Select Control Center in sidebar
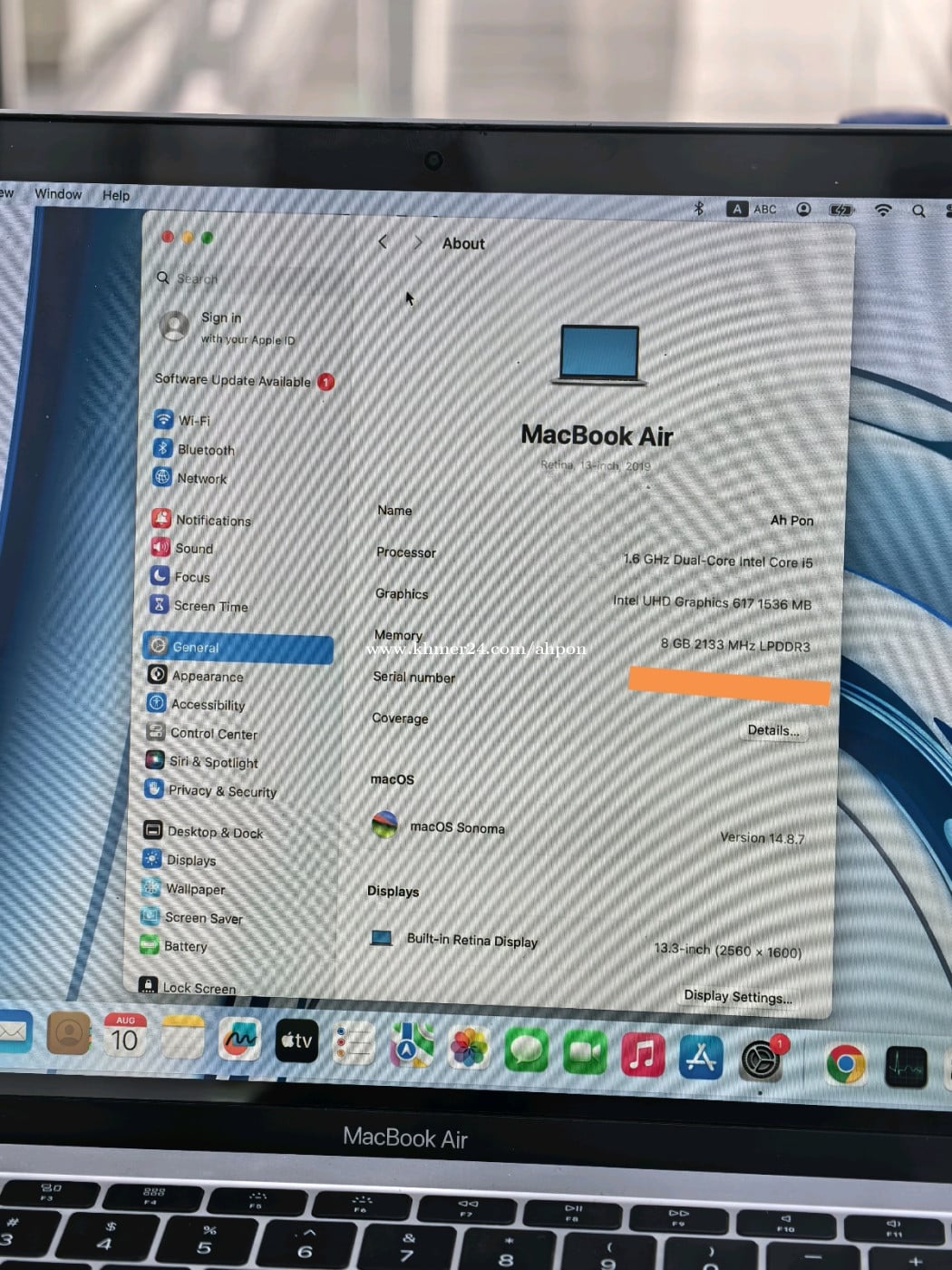Image resolution: width=952 pixels, height=1270 pixels. [202, 733]
